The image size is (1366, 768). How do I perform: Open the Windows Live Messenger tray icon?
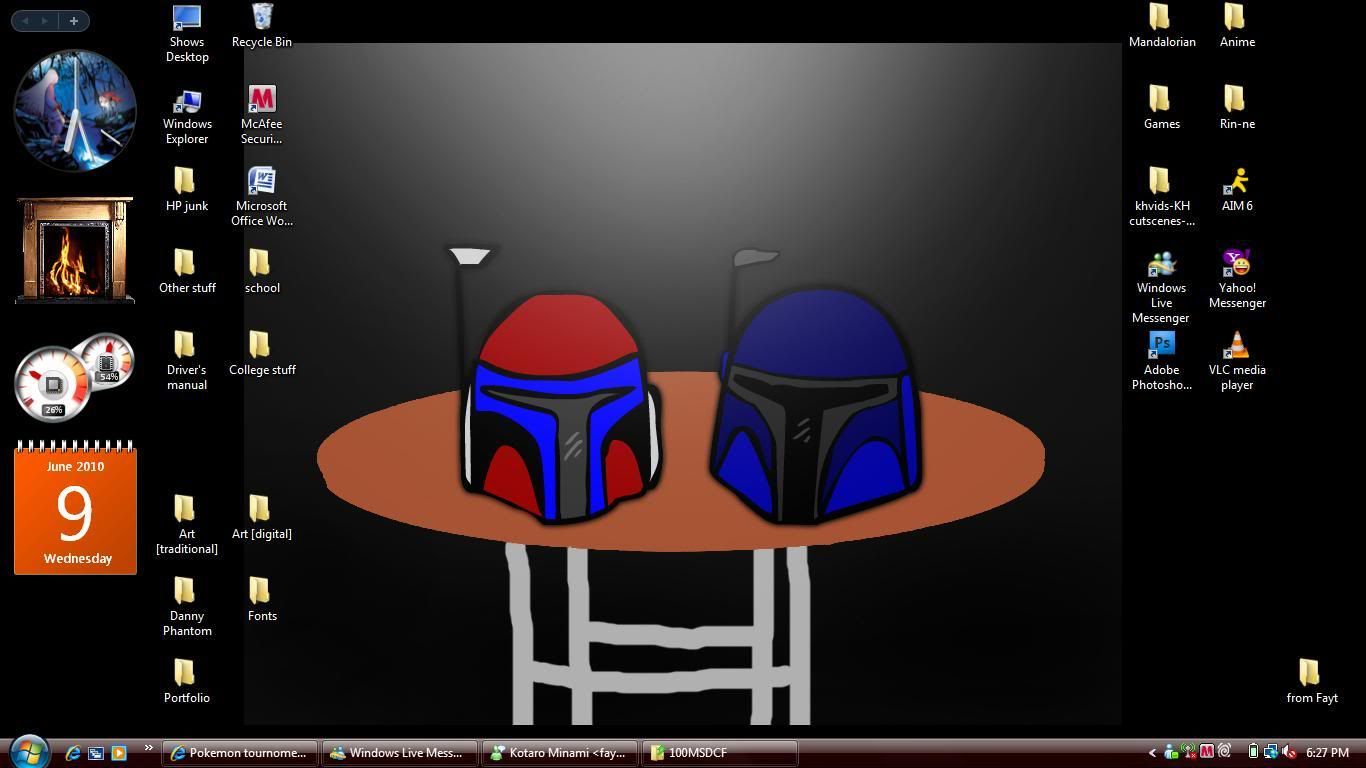click(x=1171, y=752)
